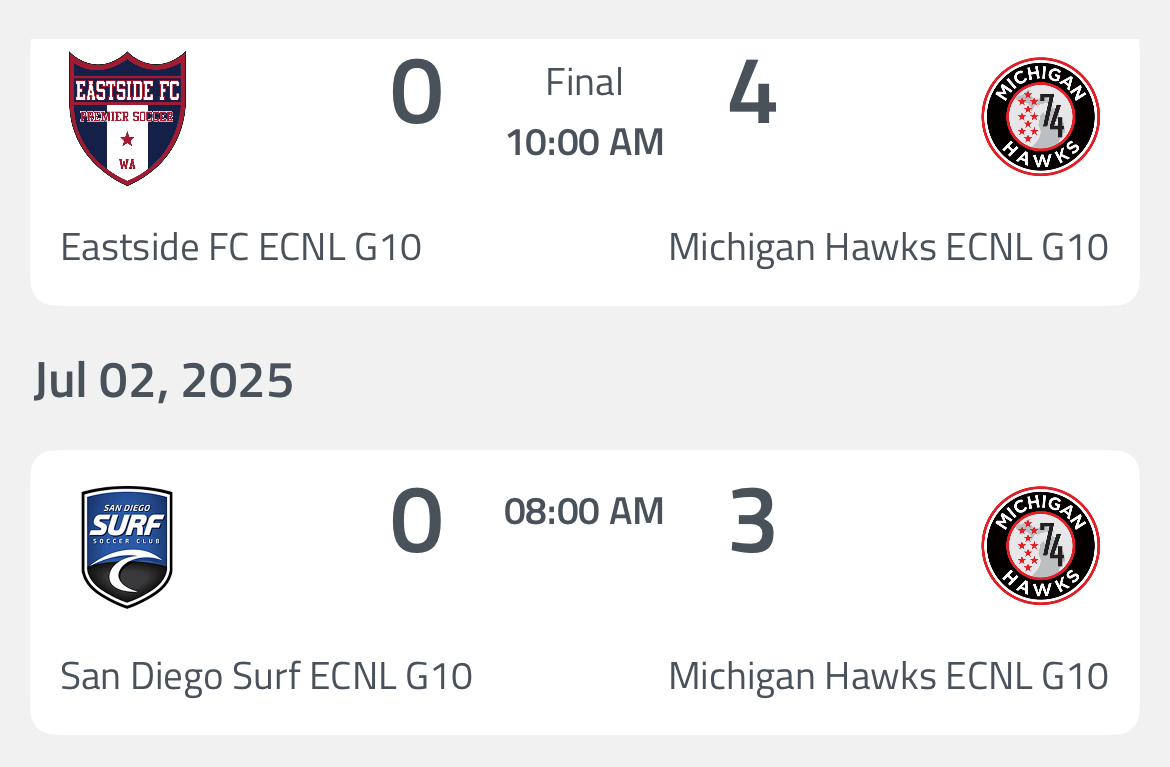Click the Final status label

585,82
